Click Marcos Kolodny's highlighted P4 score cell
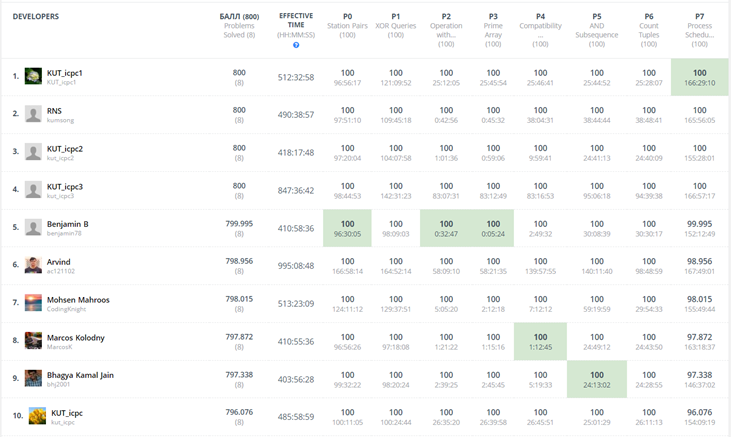 [x=540, y=341]
